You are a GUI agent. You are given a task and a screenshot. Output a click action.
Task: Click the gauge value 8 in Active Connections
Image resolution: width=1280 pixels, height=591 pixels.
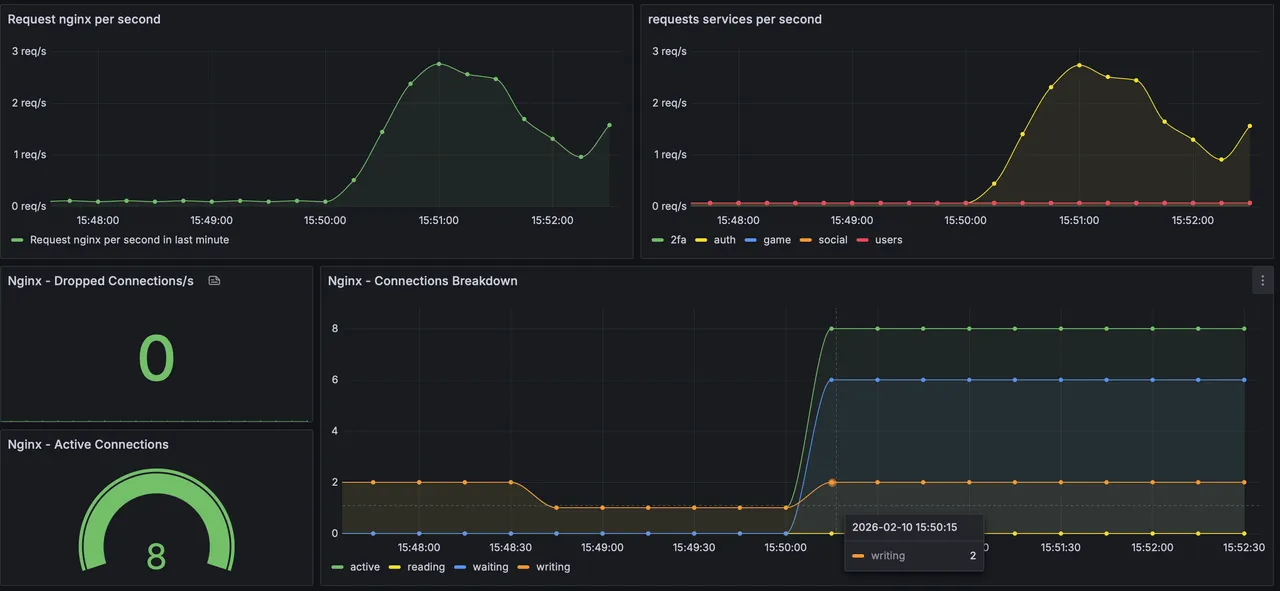tap(156, 557)
